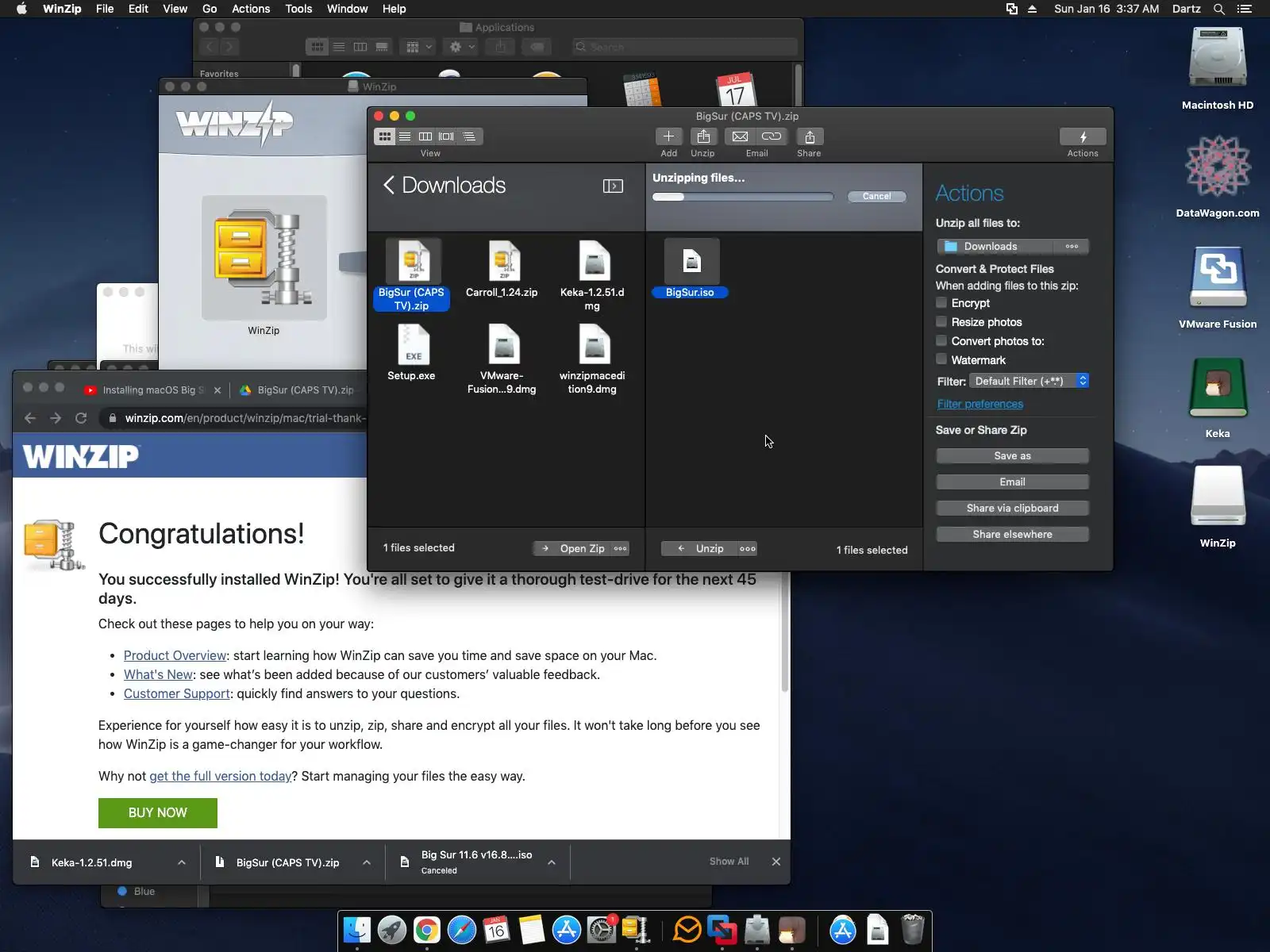Open the Macintosh HD desktop drive
Viewport: 1270px width, 952px height.
point(1218,69)
